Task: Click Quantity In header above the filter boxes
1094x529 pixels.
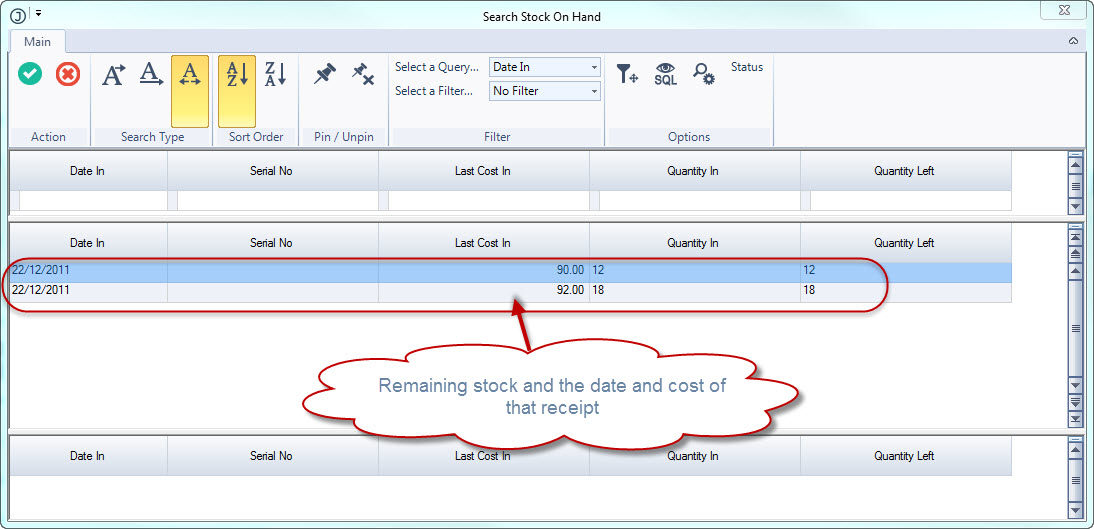Action: [x=693, y=170]
